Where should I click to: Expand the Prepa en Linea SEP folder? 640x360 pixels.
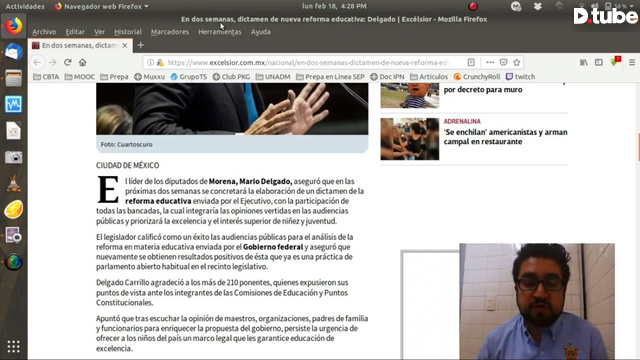click(330, 77)
